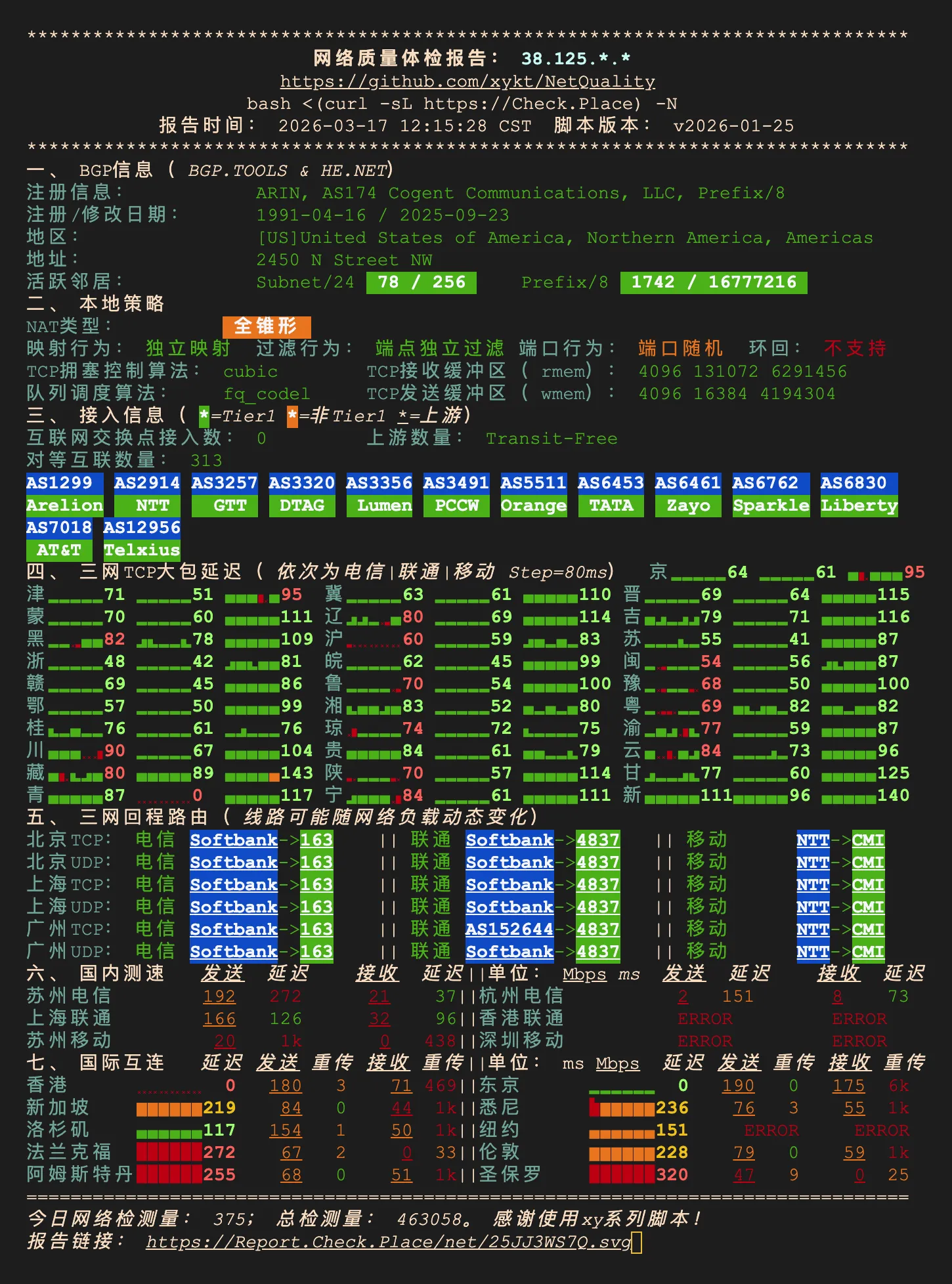The image size is (952, 1284).
Task: Click the peer count value 313
Action: (x=207, y=461)
